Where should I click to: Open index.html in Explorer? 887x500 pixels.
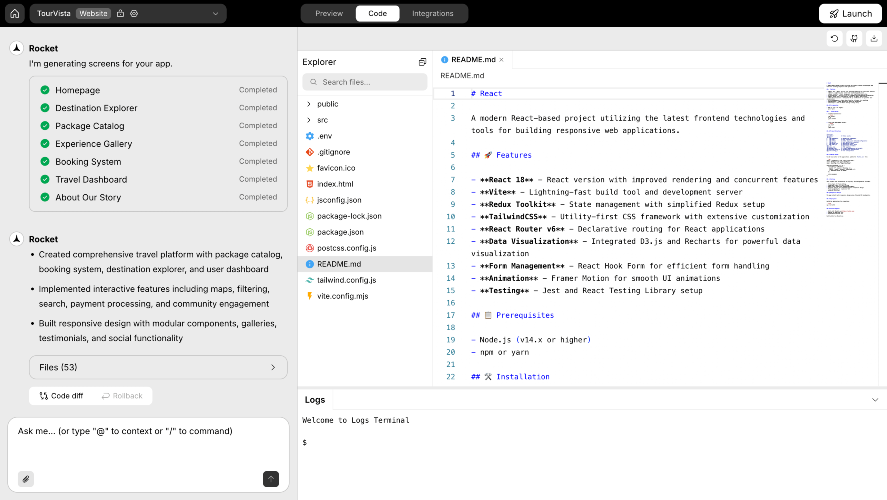coord(365,184)
